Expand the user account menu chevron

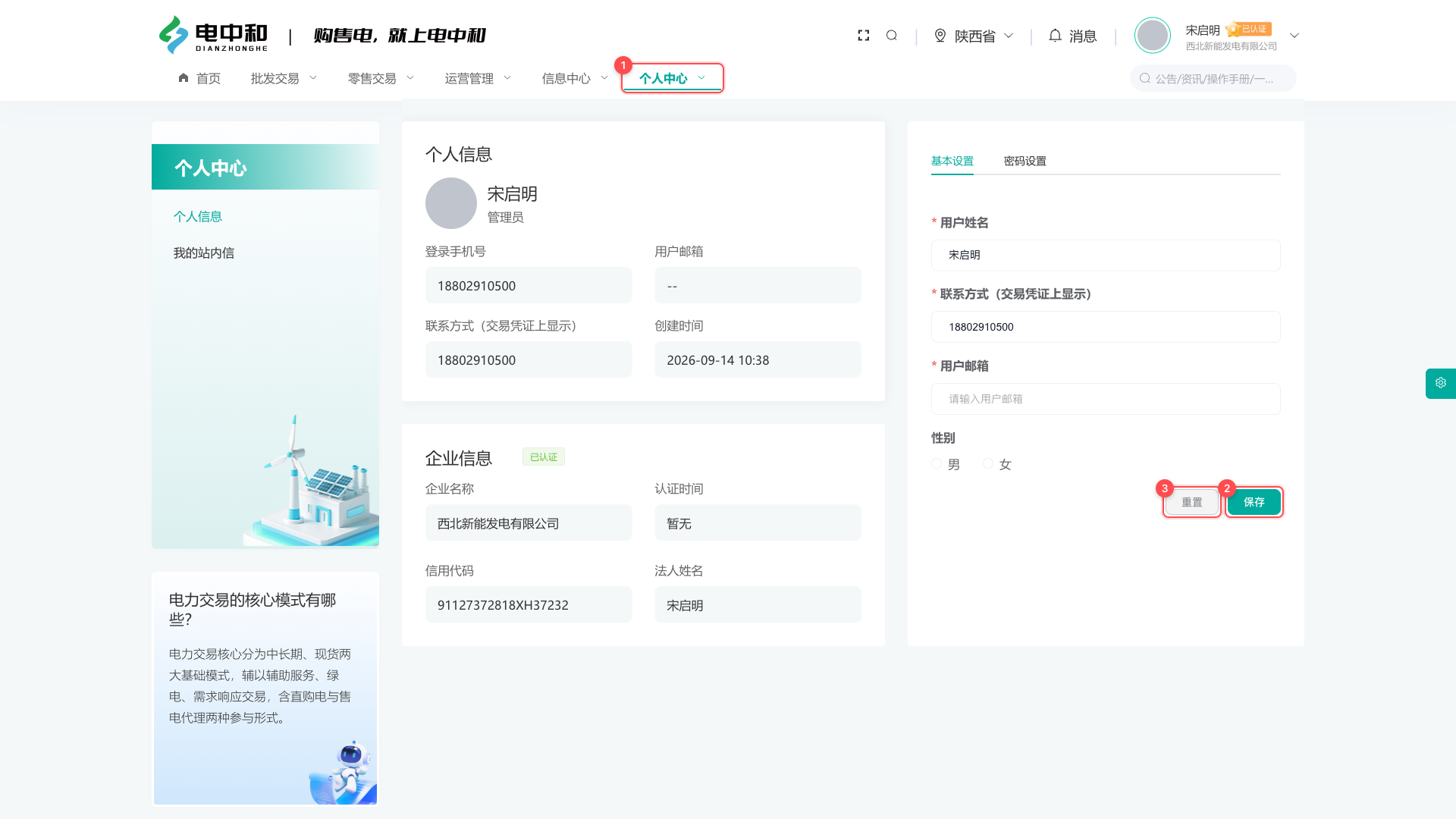[x=1294, y=36]
